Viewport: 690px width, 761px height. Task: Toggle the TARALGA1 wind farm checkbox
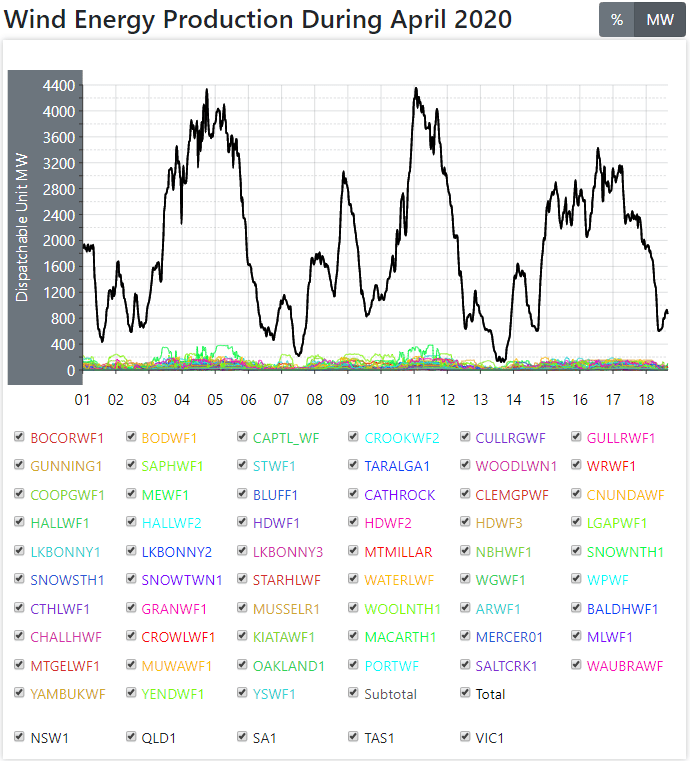click(x=355, y=466)
